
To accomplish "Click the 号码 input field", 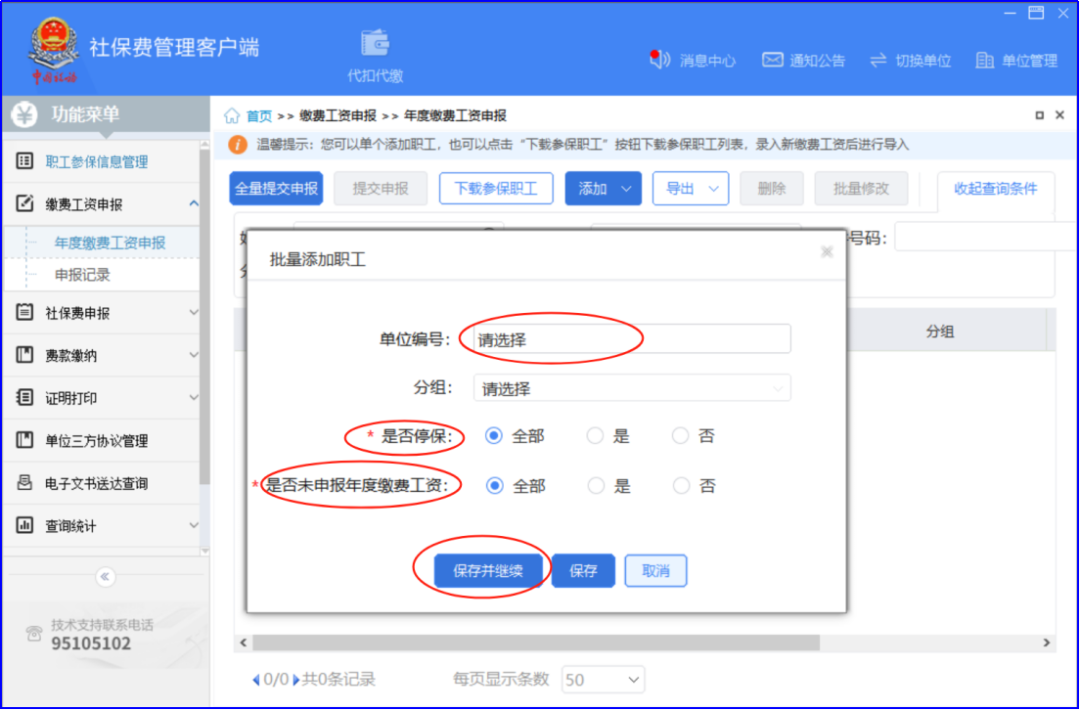I will pos(985,238).
